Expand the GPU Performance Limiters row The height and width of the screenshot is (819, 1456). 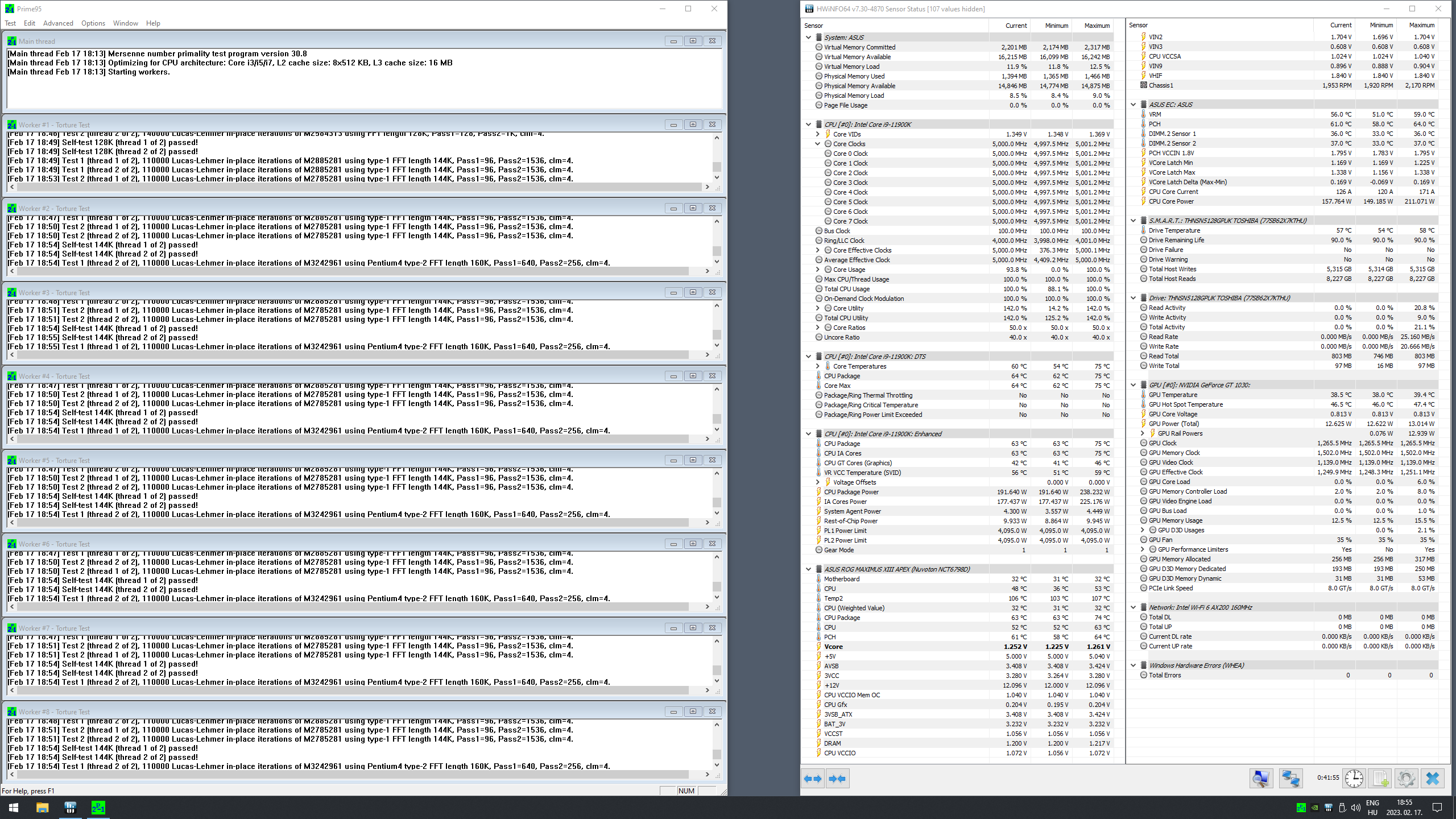(1143, 549)
